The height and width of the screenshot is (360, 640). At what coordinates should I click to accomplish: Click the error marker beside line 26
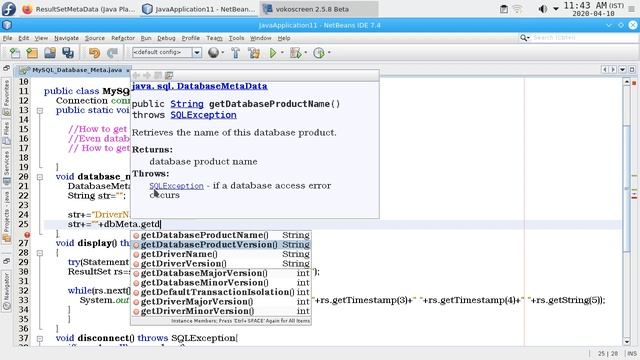27,235
